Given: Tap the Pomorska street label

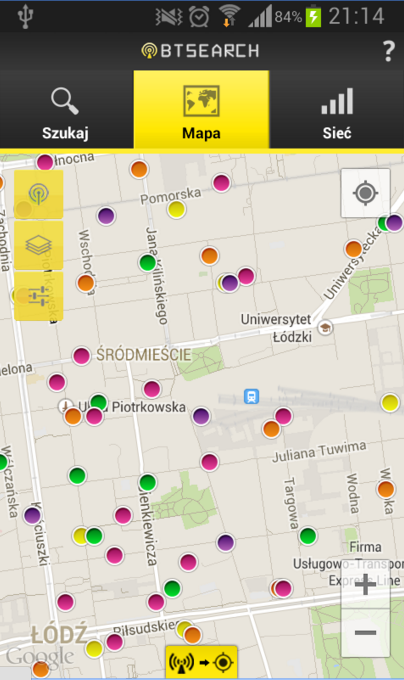Looking at the screenshot, I should (170, 196).
